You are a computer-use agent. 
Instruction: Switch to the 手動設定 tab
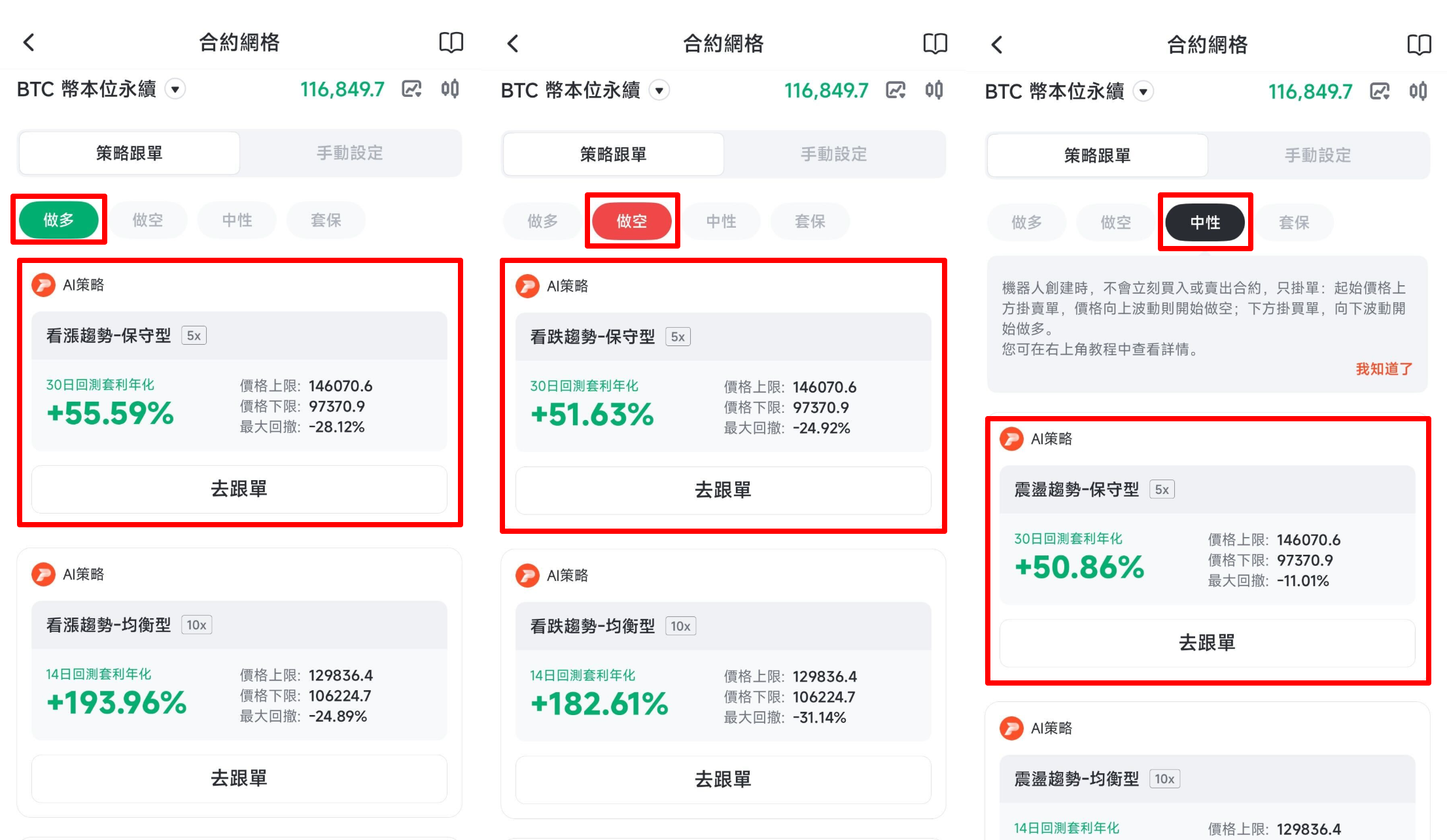(x=350, y=152)
